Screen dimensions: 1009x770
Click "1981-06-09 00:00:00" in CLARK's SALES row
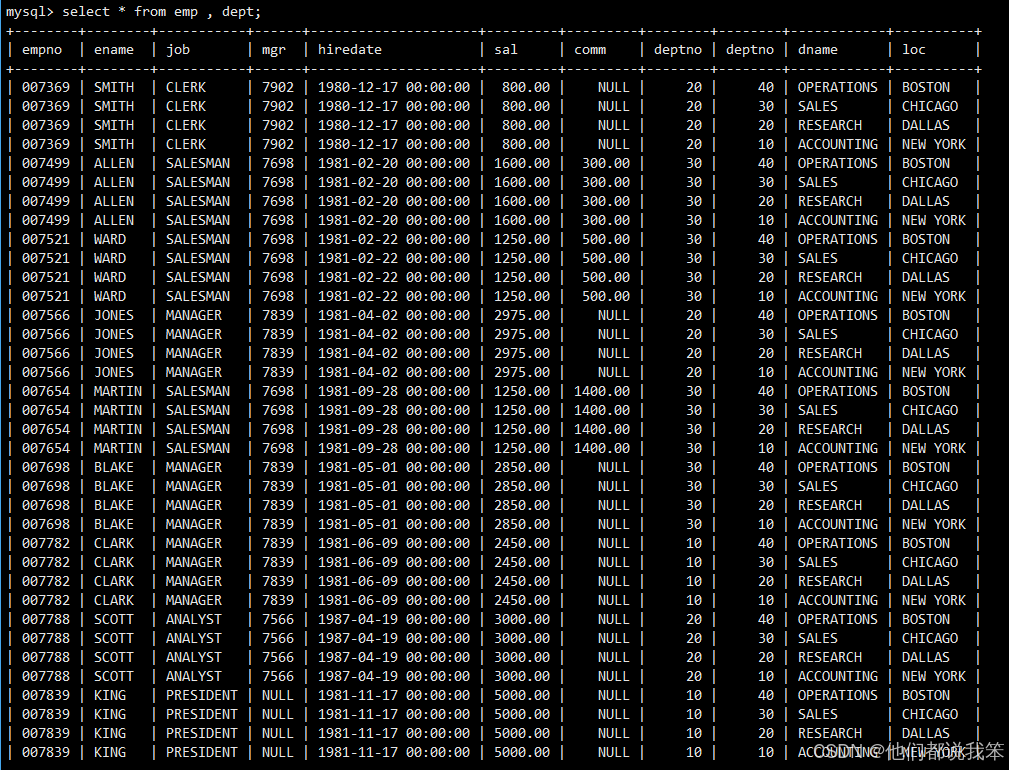click(394, 562)
